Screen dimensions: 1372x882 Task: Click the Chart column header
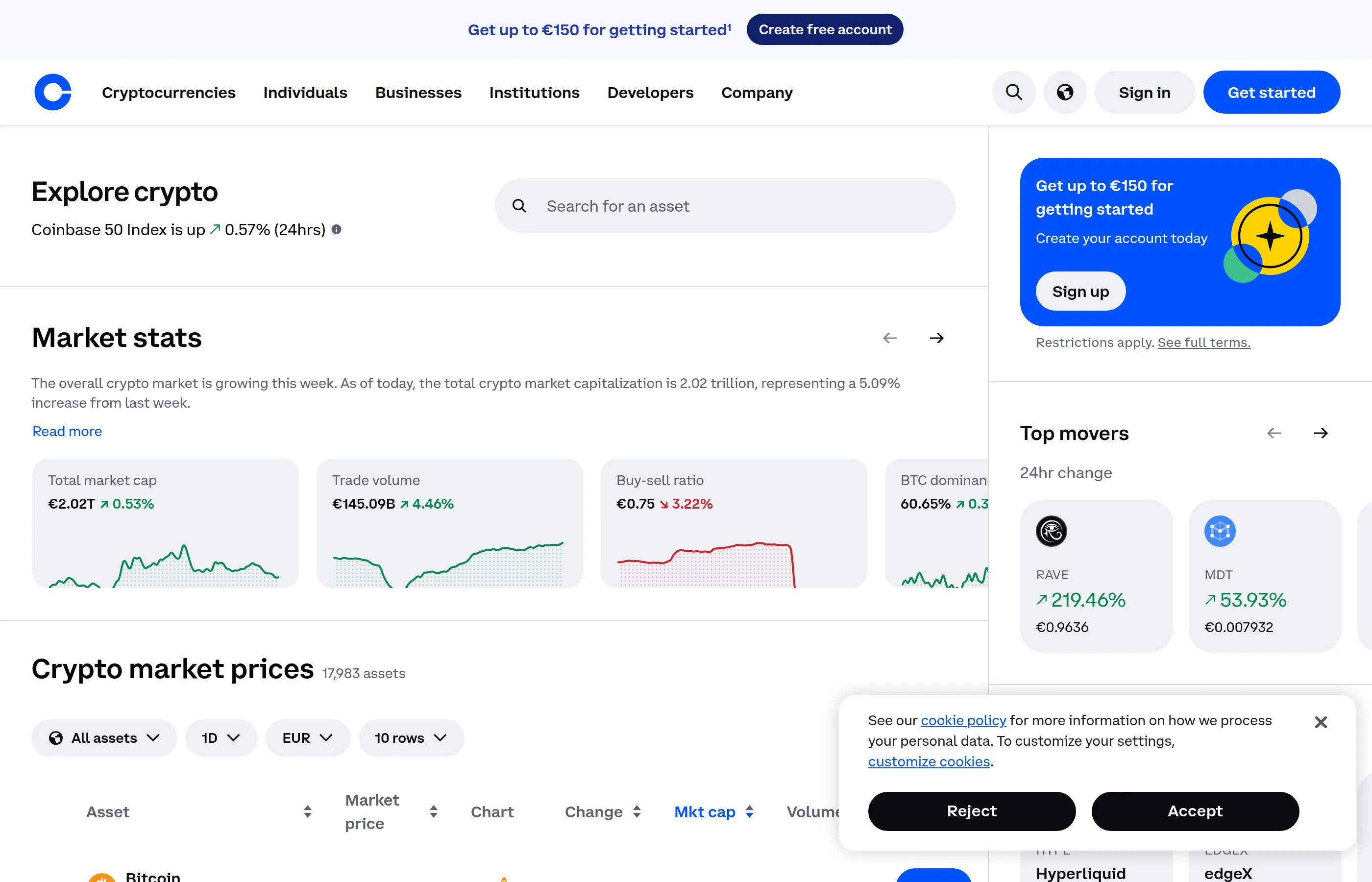tap(492, 811)
